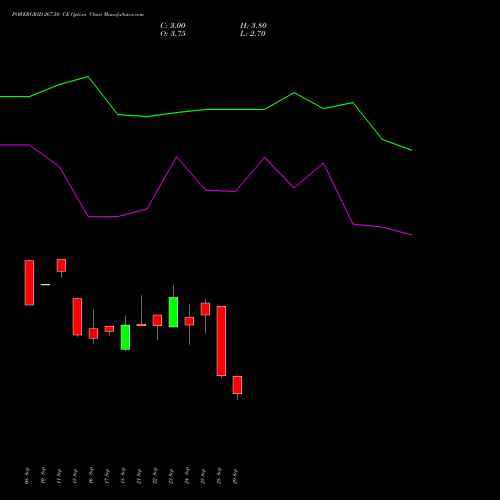Select the '18 Sep' date axis label
500x500 pixels.
coord(123,476)
